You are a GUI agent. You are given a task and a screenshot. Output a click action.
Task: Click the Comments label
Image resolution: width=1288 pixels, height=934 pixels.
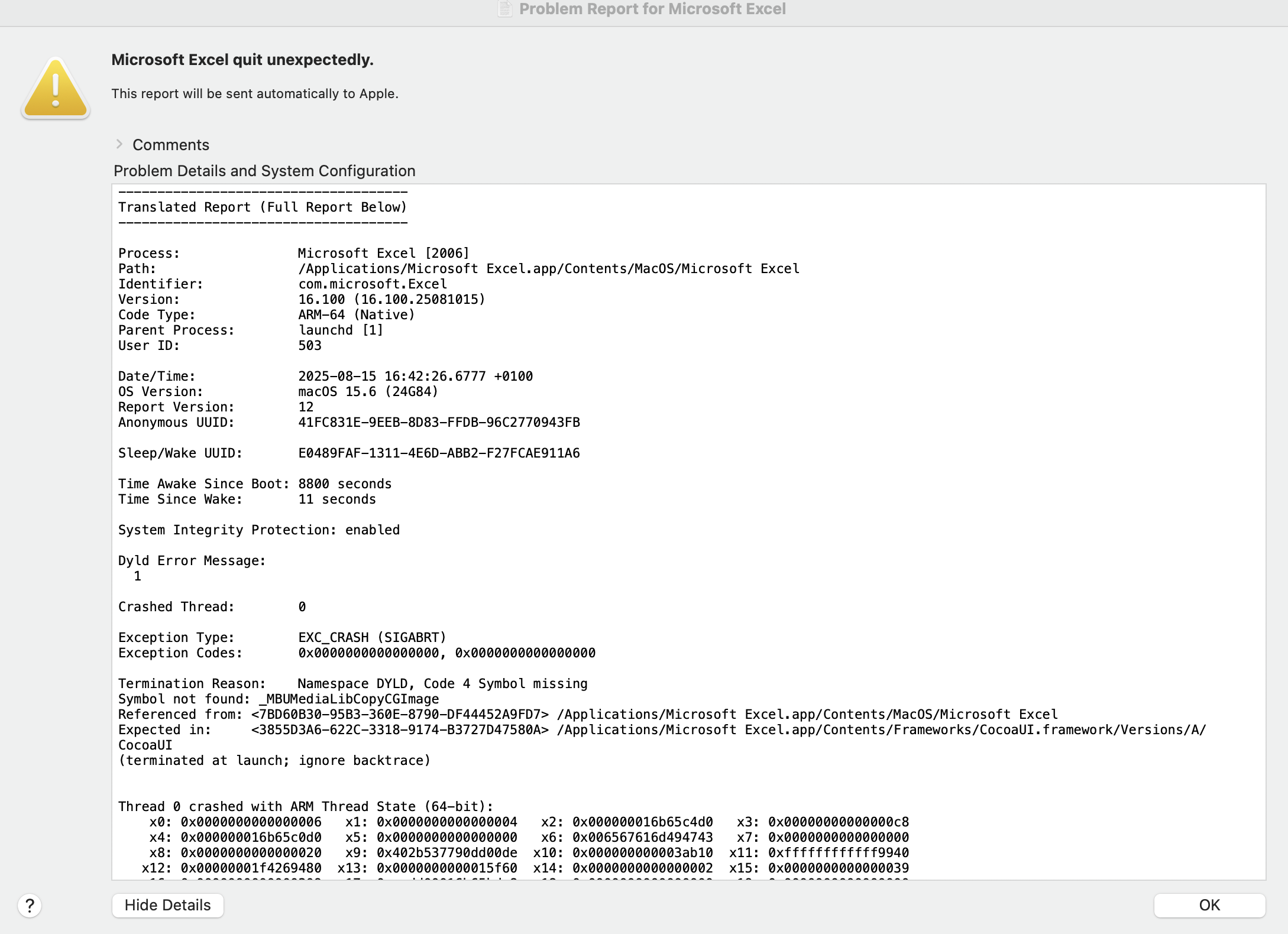pyautogui.click(x=171, y=145)
